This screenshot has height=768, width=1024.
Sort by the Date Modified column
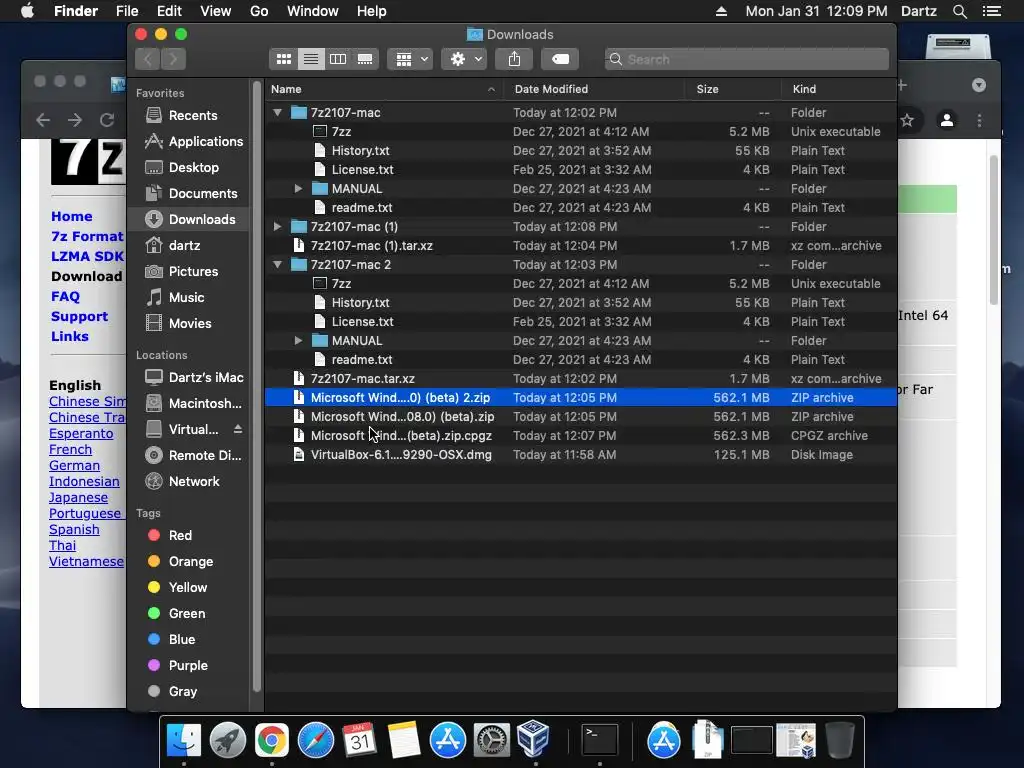pos(594,89)
